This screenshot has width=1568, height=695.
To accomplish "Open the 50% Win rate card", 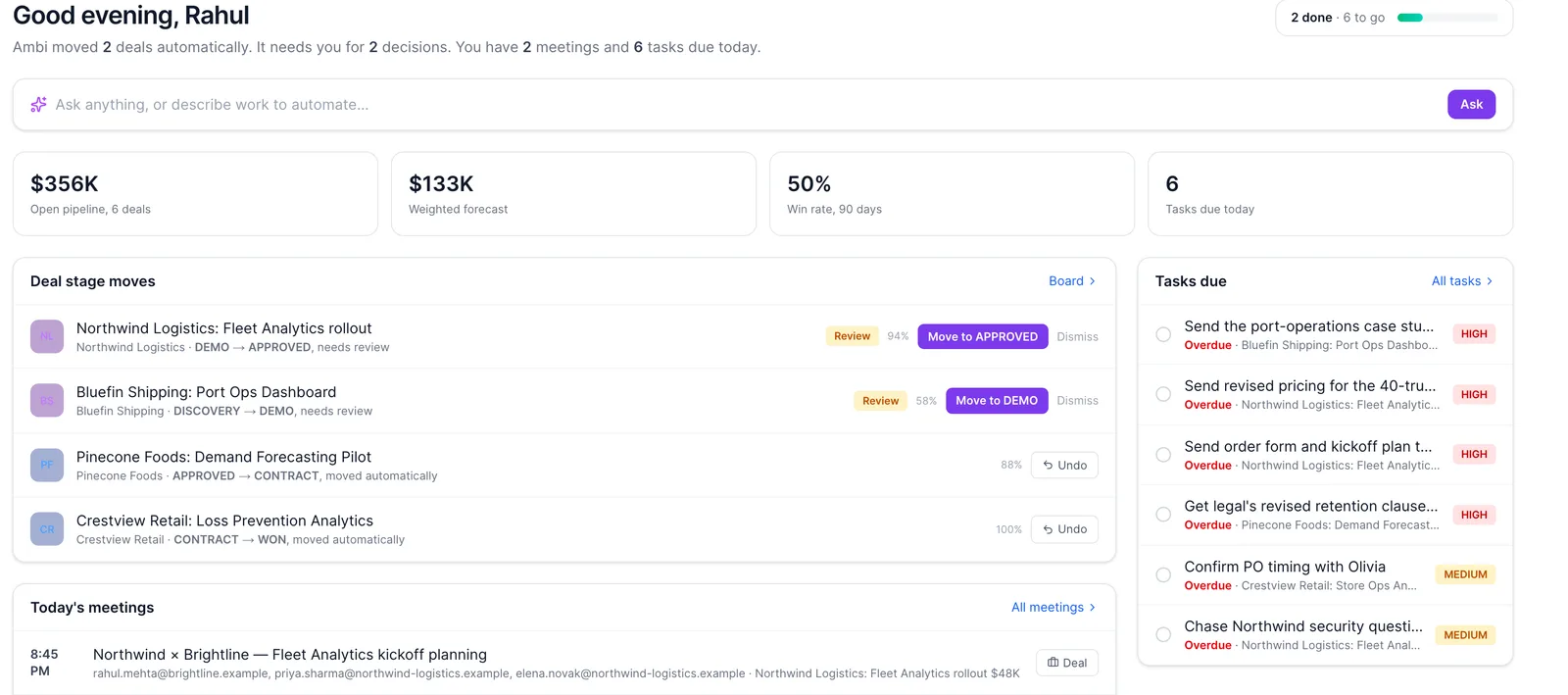I will click(x=952, y=194).
